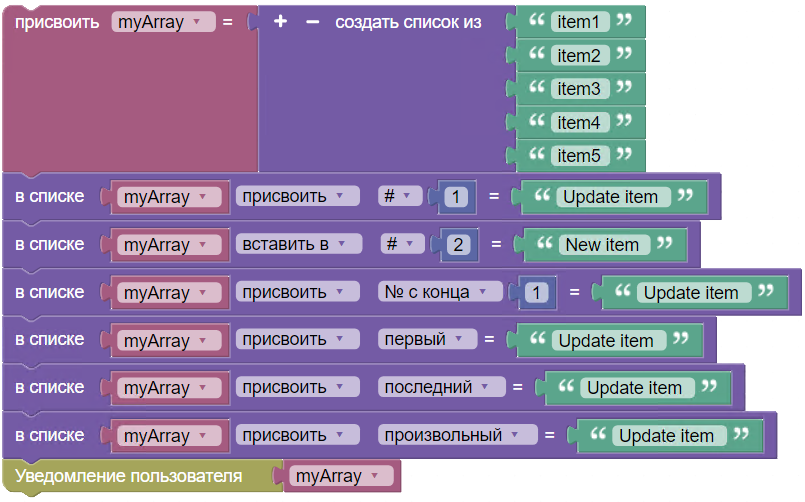The image size is (805, 502).
Task: Open the 'вставить в' mode dropdown
Action: tap(299, 244)
